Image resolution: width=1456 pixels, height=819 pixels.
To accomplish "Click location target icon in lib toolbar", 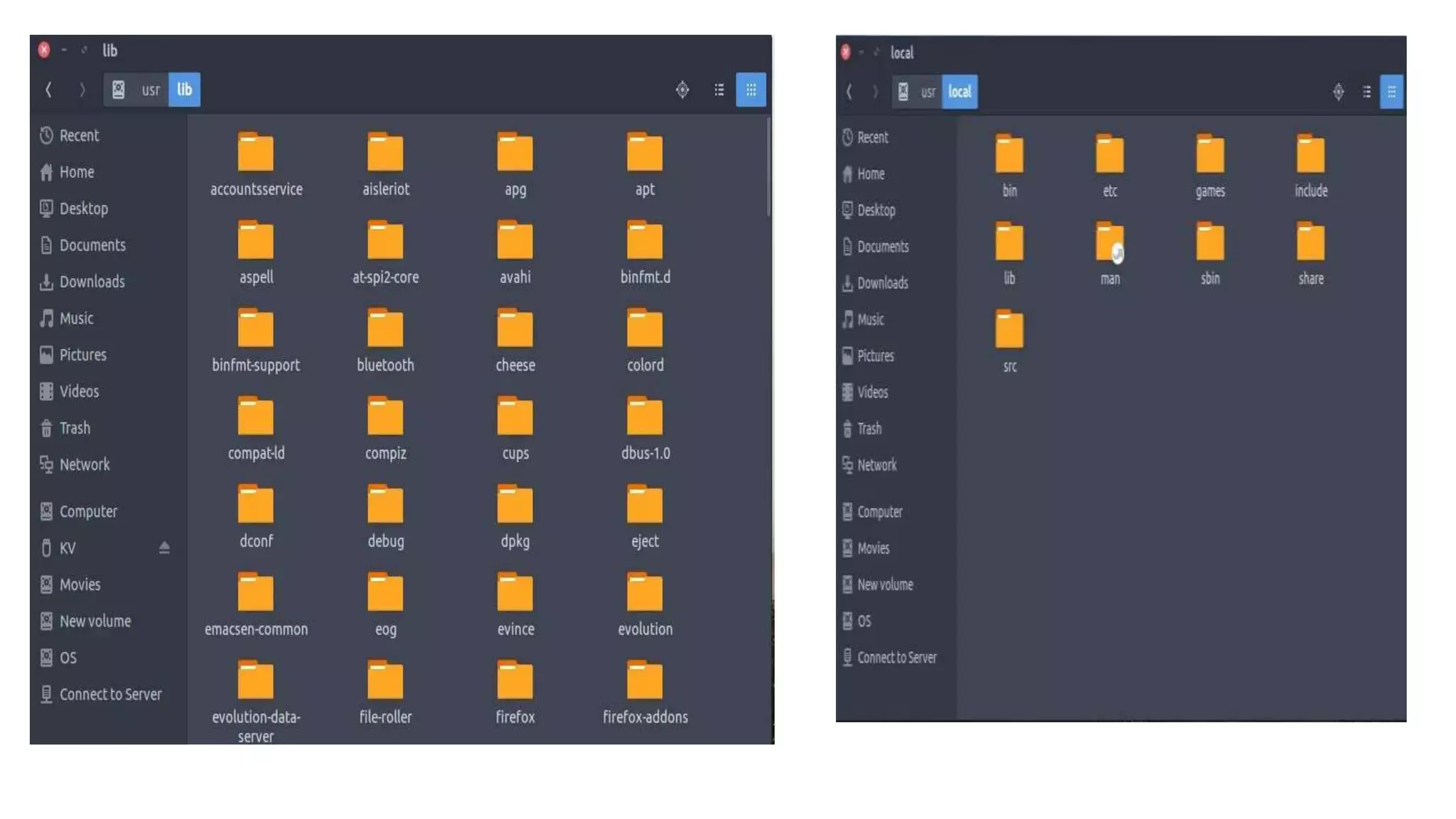I will [x=682, y=90].
